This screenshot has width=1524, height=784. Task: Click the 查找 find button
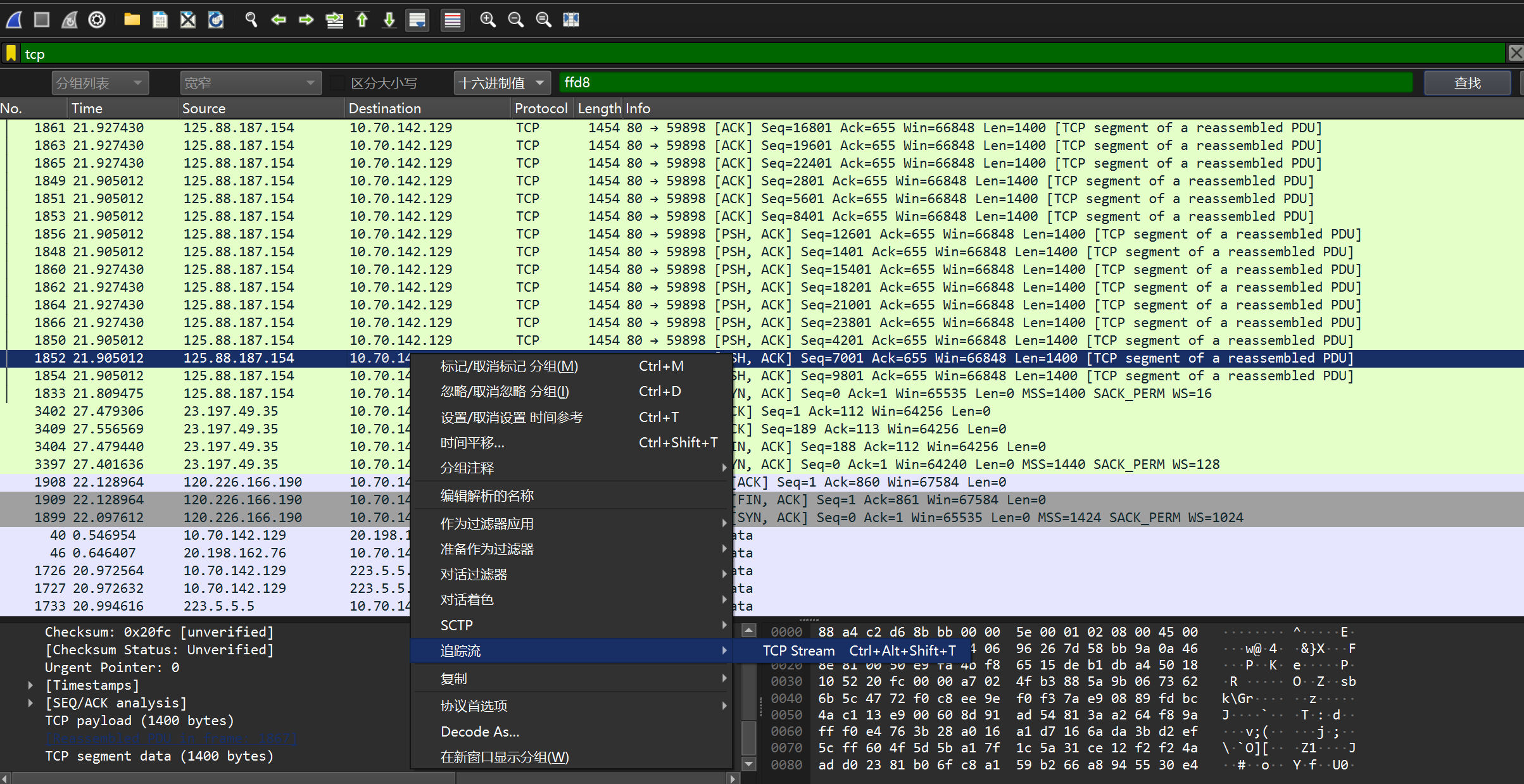point(1466,83)
